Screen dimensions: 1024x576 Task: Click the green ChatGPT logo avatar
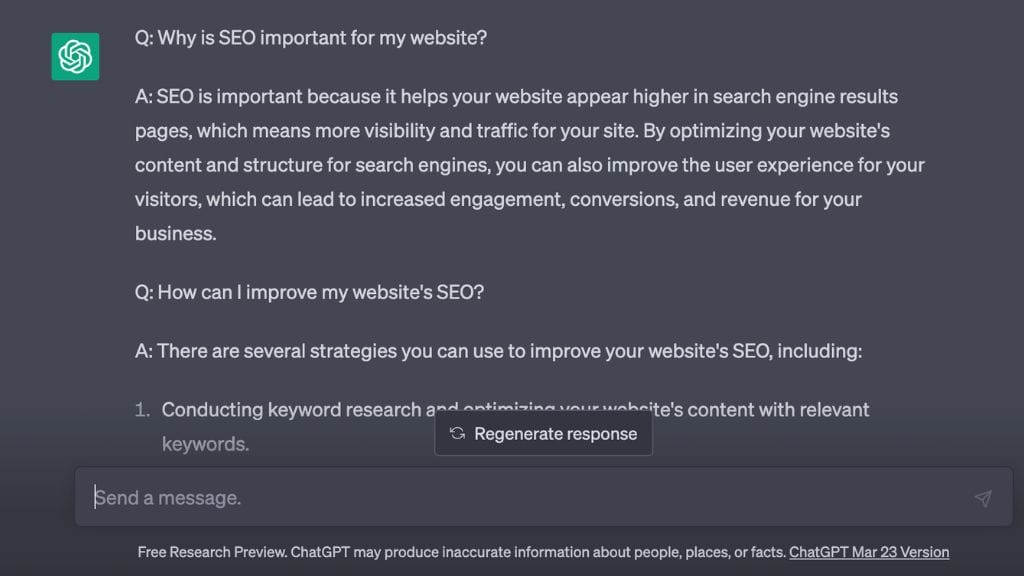75,56
